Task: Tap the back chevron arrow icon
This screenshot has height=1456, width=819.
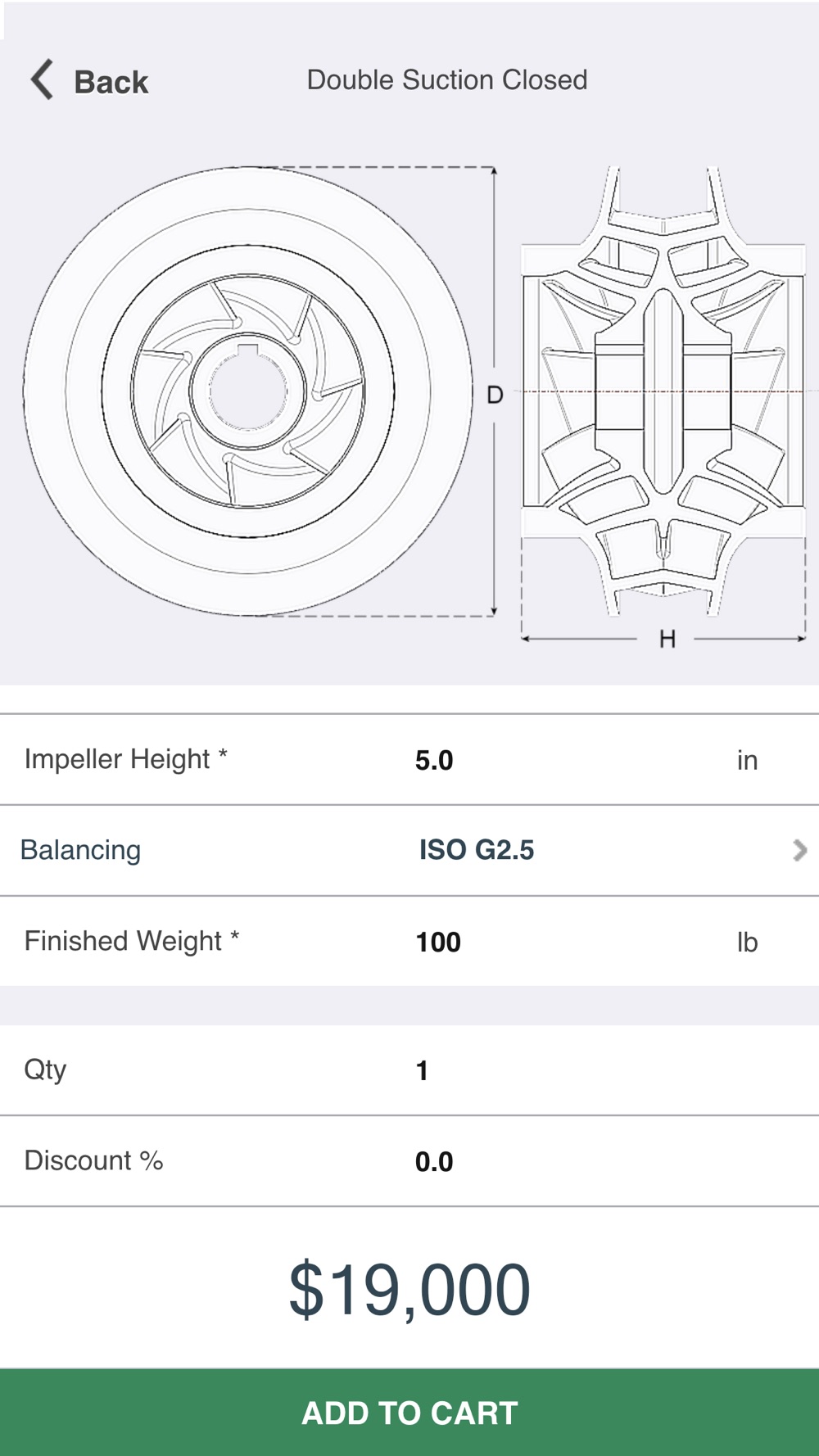Action: tap(43, 80)
